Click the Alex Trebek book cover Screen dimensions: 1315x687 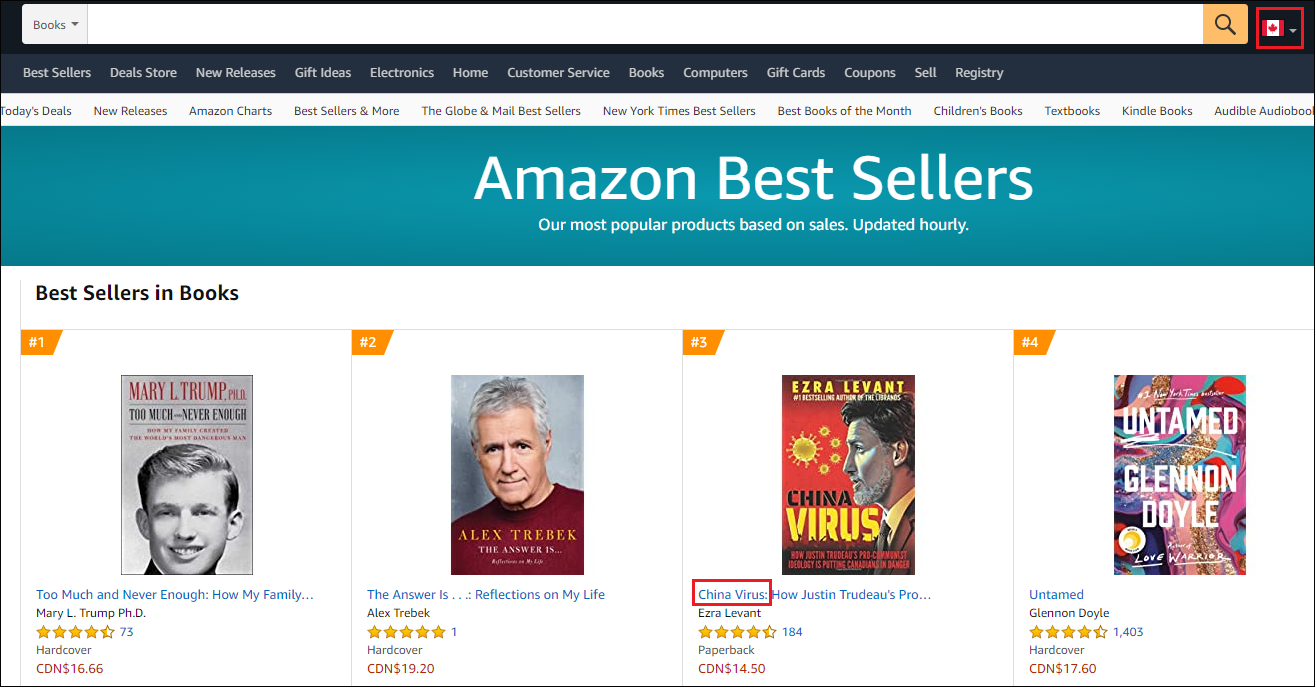pyautogui.click(x=517, y=475)
